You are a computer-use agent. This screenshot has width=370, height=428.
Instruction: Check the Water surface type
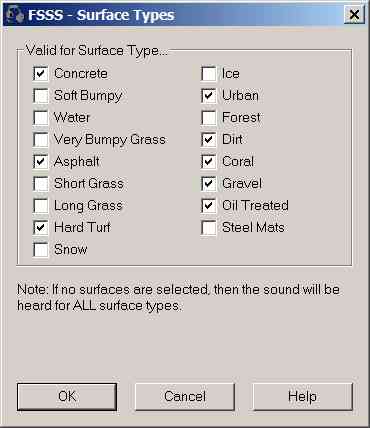click(41, 118)
